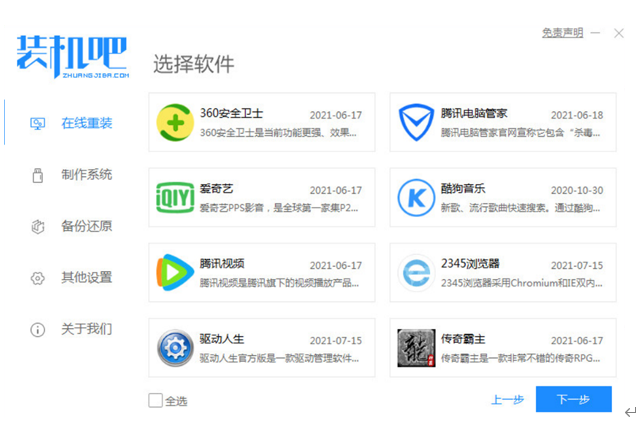Click the 2020-10-30 date on 酷狗音乐

pyautogui.click(x=577, y=190)
